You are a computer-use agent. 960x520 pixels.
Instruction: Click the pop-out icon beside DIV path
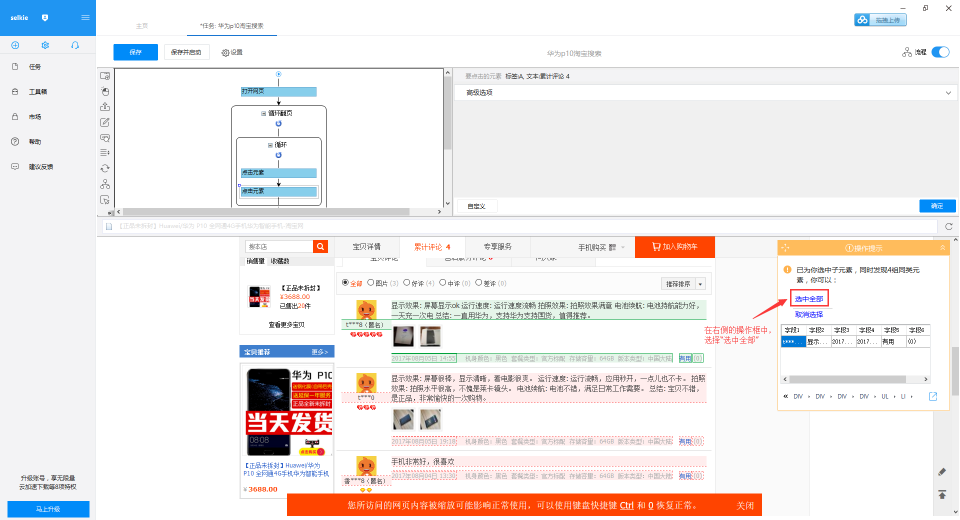(x=933, y=396)
